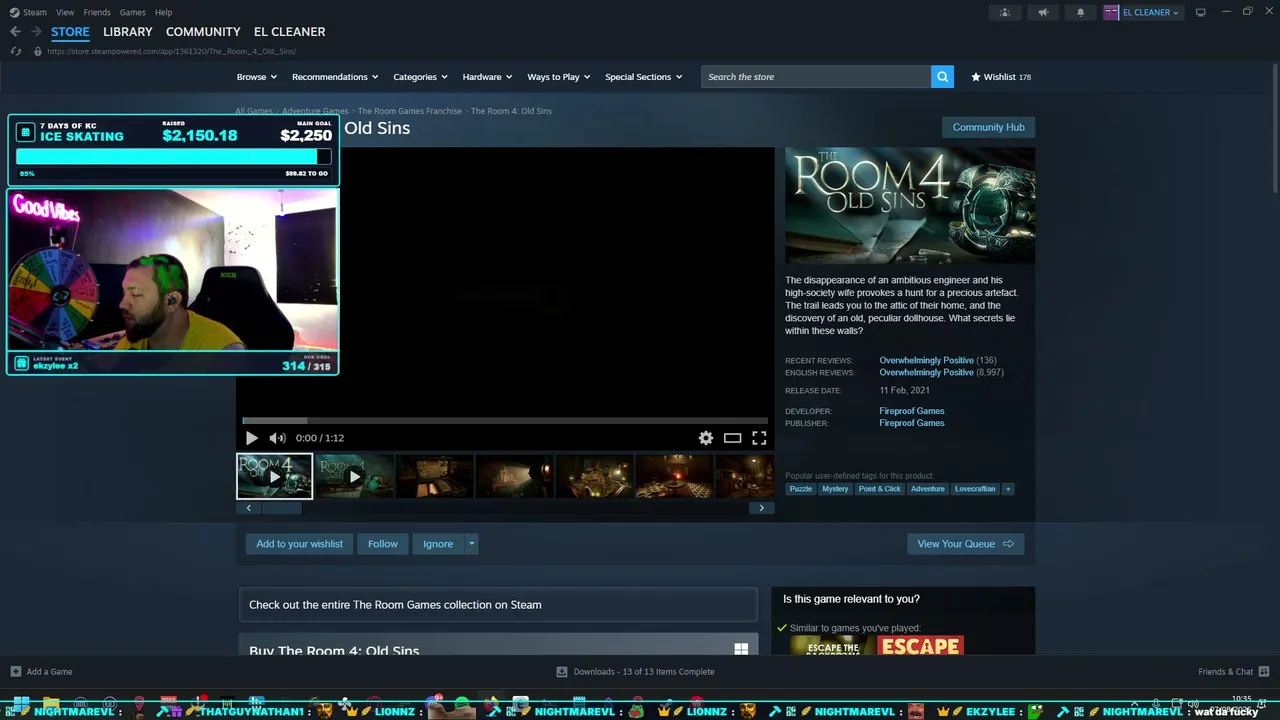Click the Search the store field

pyautogui.click(x=816, y=77)
